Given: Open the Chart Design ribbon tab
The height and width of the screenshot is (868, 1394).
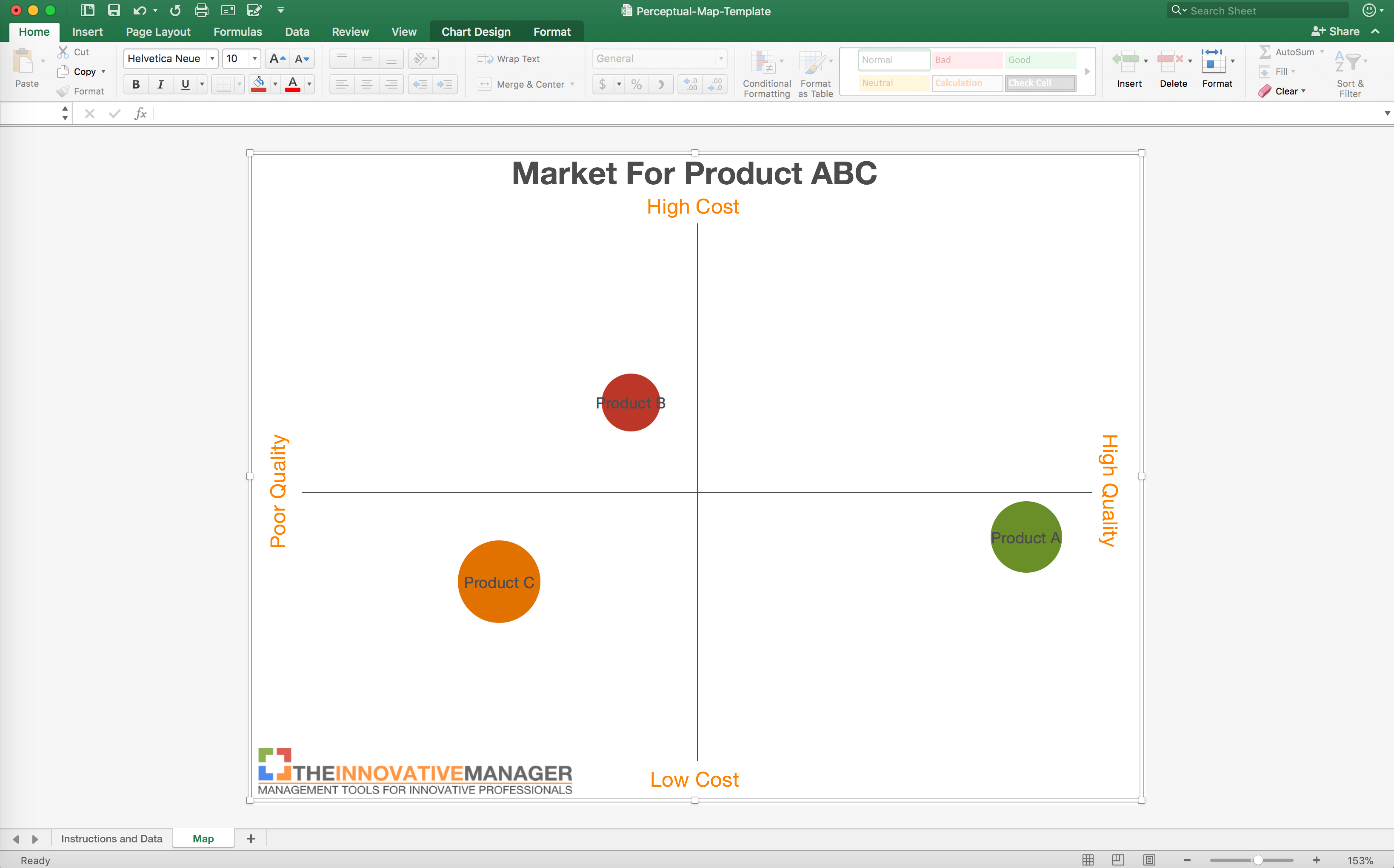Looking at the screenshot, I should click(476, 31).
